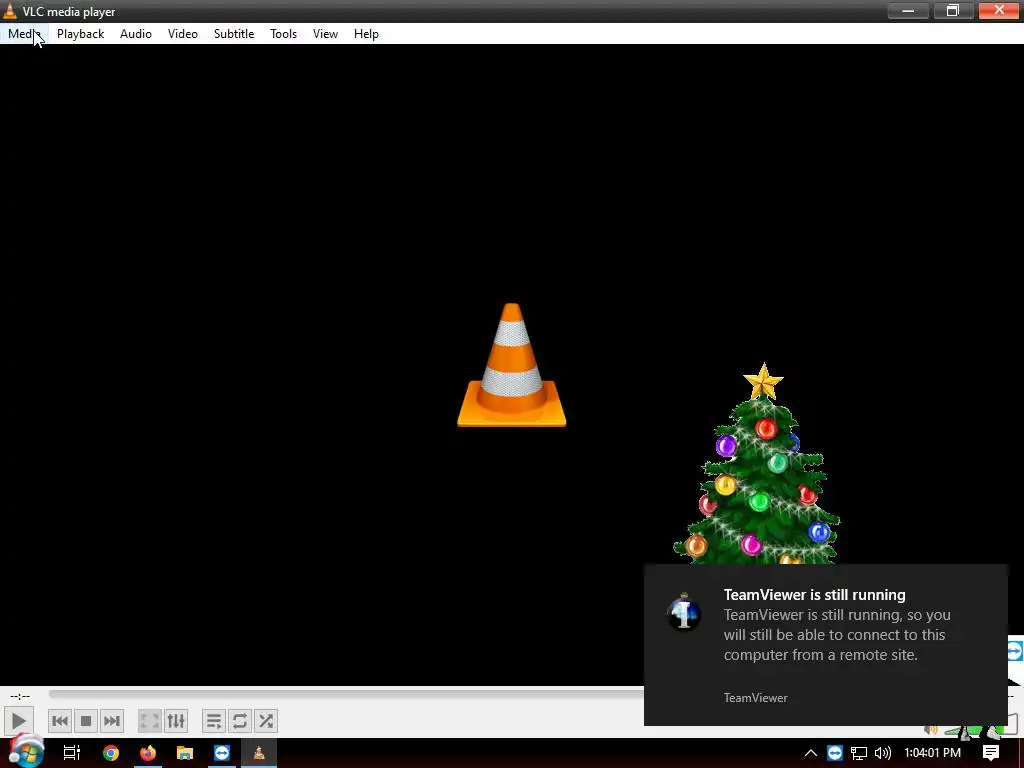Restore down the VLC window

click(x=953, y=10)
